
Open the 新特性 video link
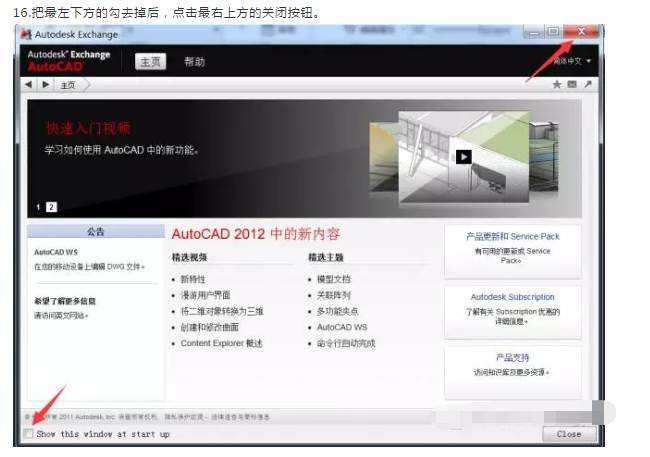click(x=193, y=279)
